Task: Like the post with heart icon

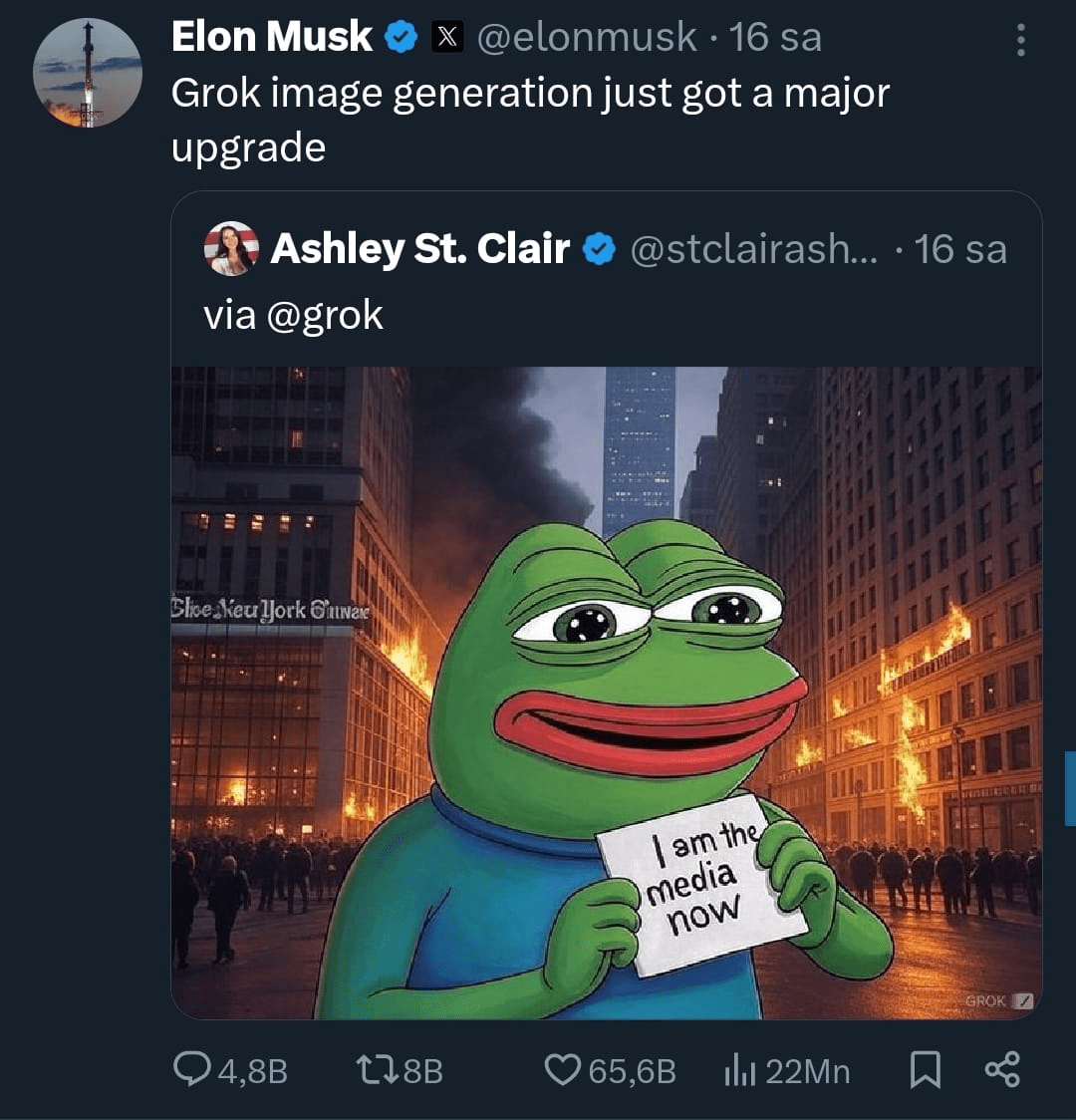Action: click(563, 1070)
